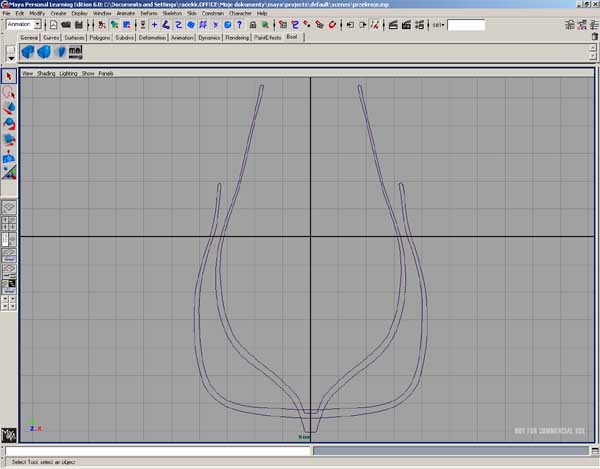600x469 pixels.
Task: Click the MEL command line input
Action: click(158, 451)
